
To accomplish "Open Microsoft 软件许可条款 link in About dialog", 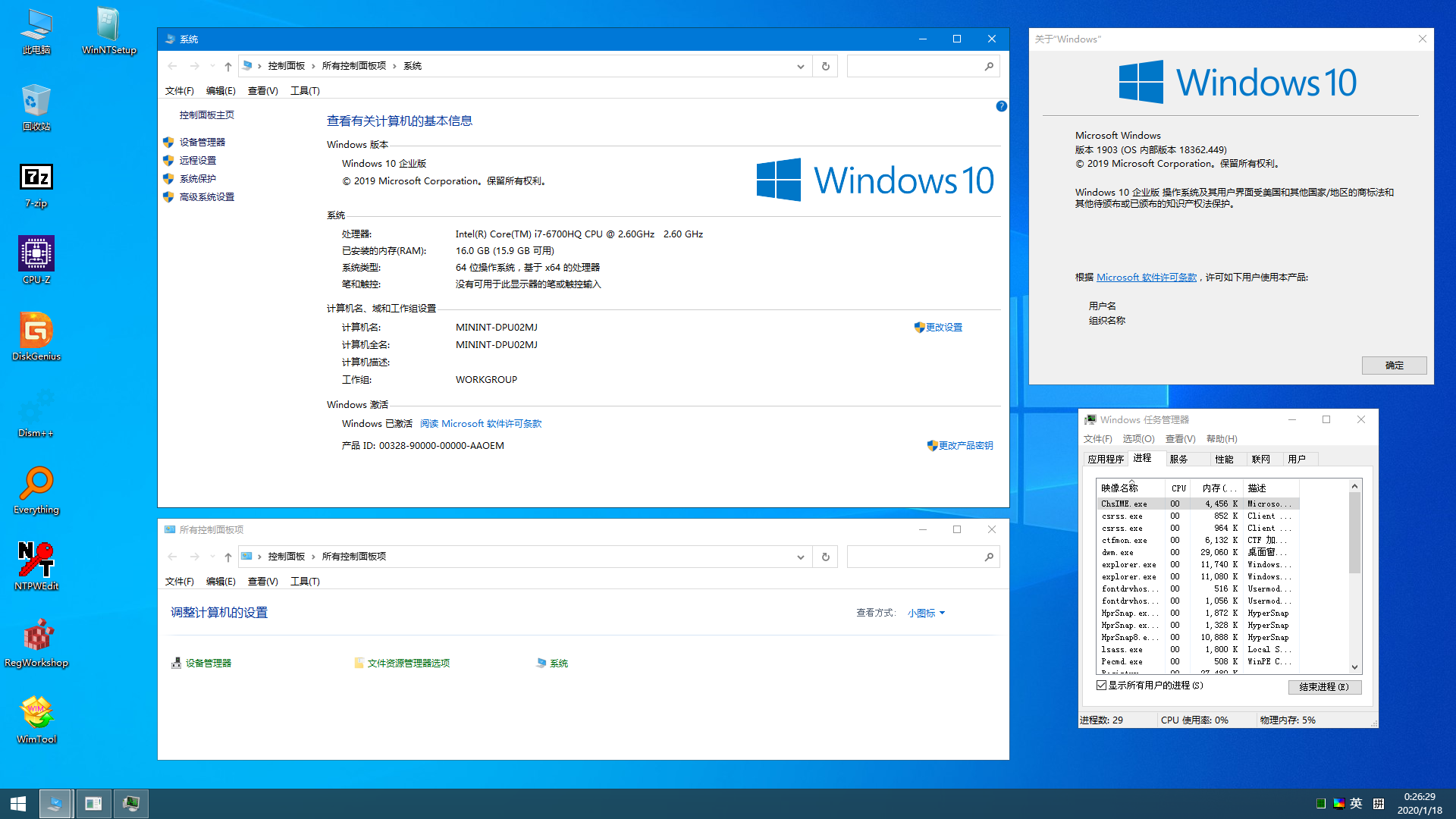I will (1147, 278).
